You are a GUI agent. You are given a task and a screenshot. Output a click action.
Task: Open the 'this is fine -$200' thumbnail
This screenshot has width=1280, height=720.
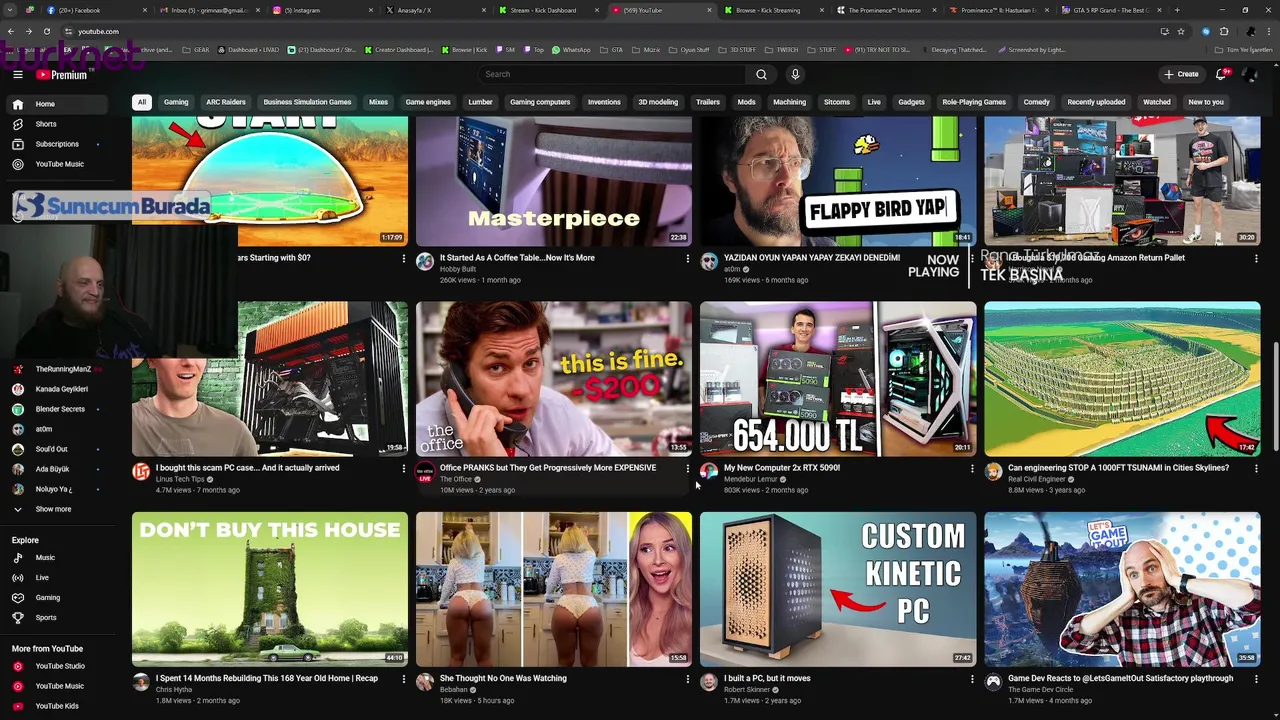pos(554,379)
